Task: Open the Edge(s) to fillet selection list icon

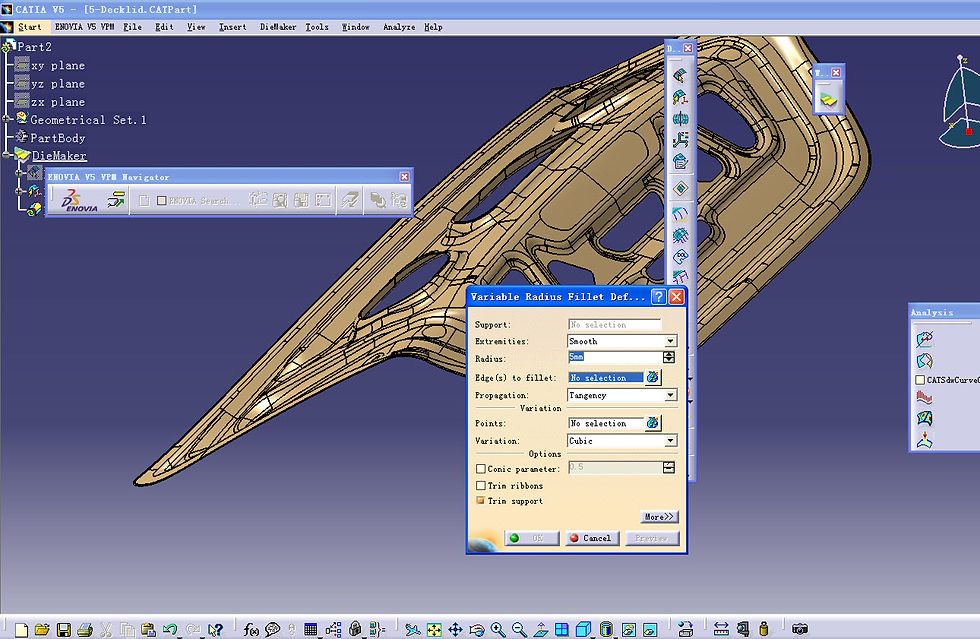Action: click(652, 377)
